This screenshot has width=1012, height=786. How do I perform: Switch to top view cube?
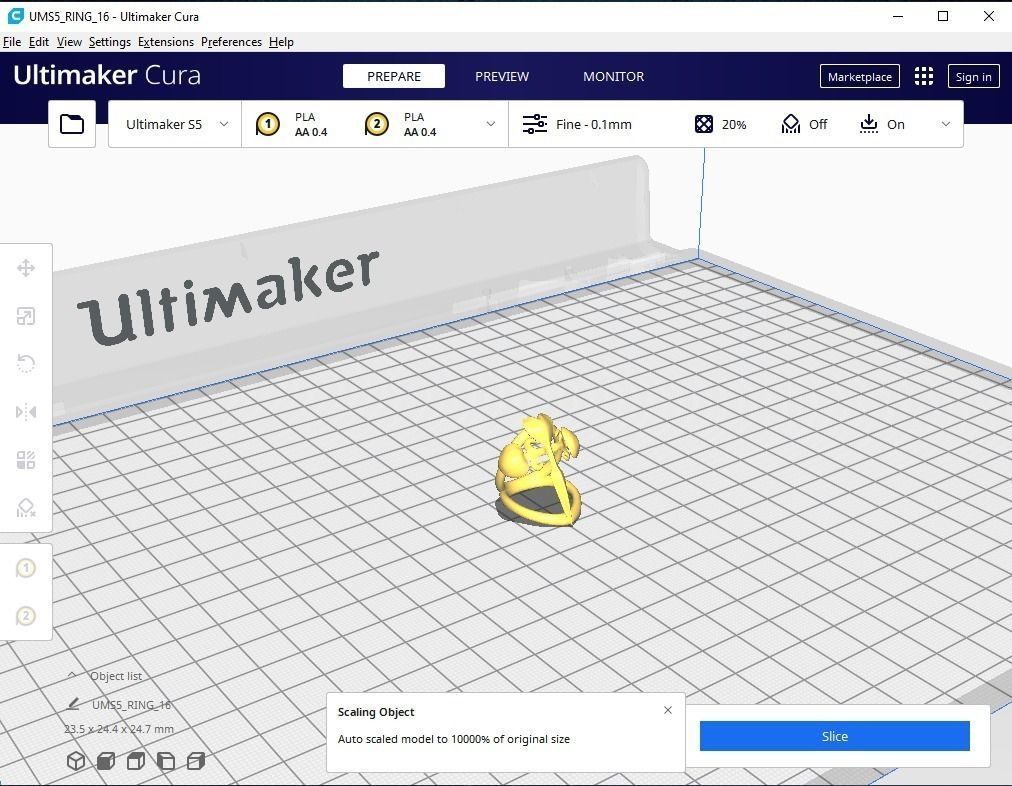[136, 761]
